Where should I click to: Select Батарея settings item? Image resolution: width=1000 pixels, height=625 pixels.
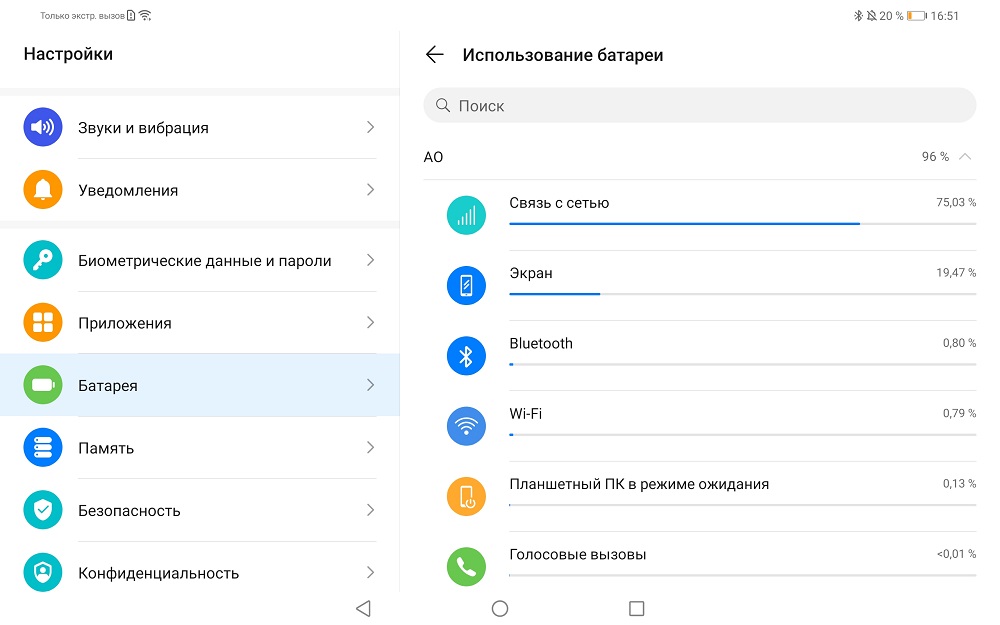200,385
